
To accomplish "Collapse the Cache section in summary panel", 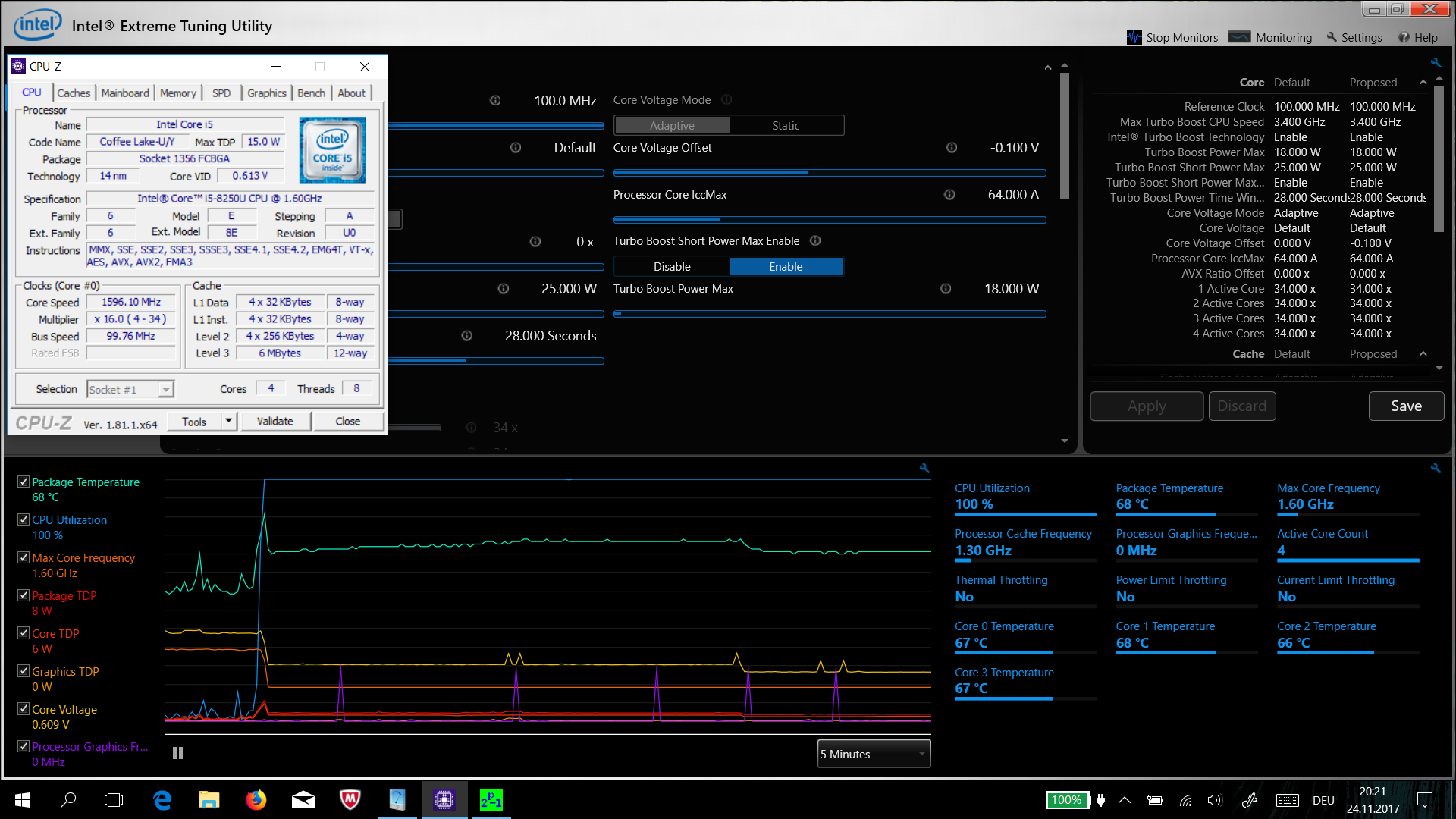I will point(1423,353).
